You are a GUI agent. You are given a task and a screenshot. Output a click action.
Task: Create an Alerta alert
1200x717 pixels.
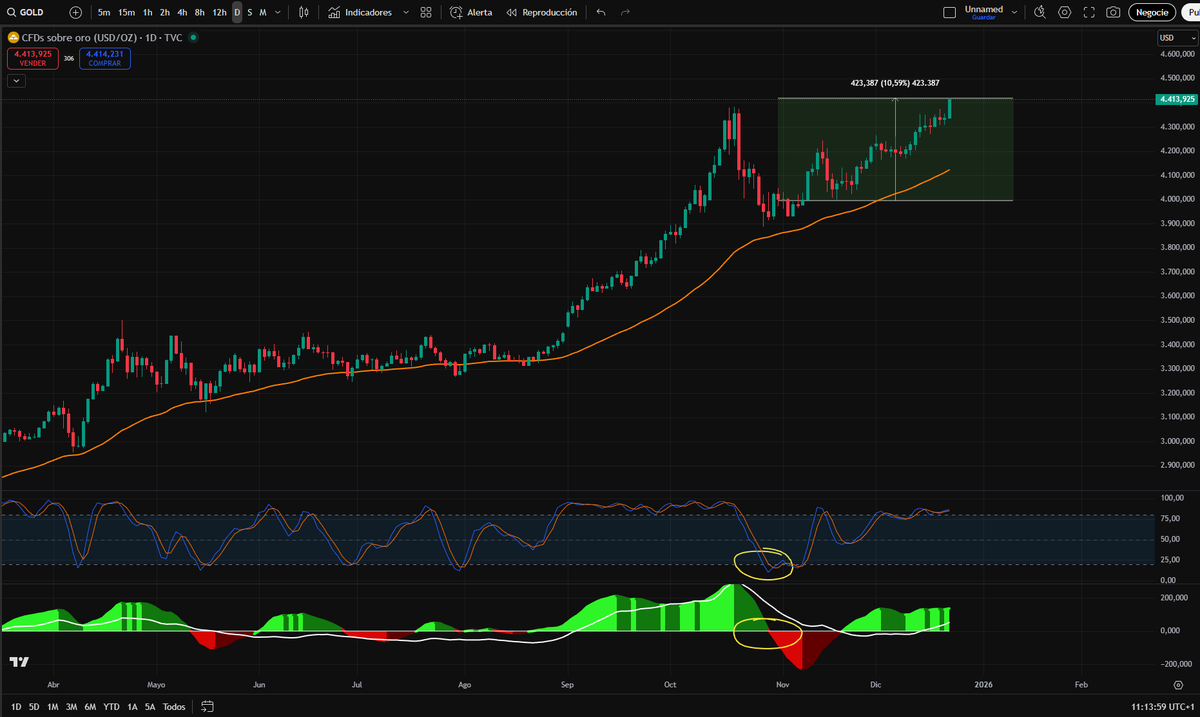[x=470, y=12]
